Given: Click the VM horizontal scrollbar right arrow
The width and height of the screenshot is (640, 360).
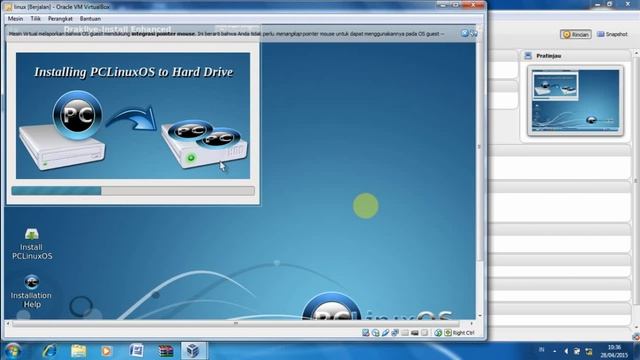Looking at the screenshot, I should (472, 323).
